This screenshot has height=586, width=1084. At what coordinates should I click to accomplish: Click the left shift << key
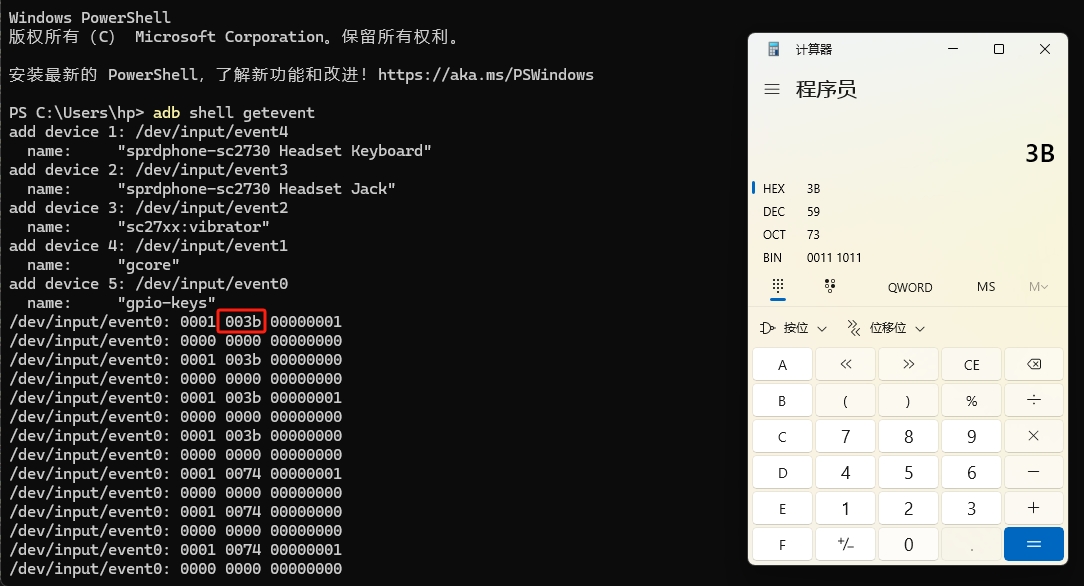pos(845,365)
